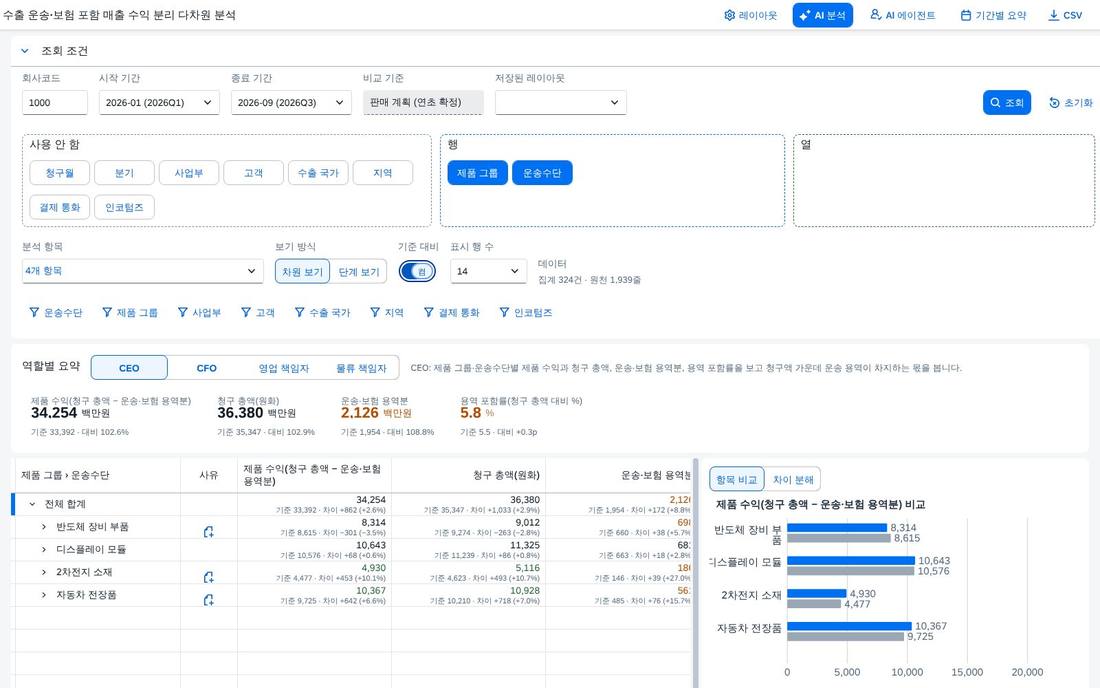1100x688 pixels.
Task: Click the 운송수단 row chip
Action: pos(542,173)
